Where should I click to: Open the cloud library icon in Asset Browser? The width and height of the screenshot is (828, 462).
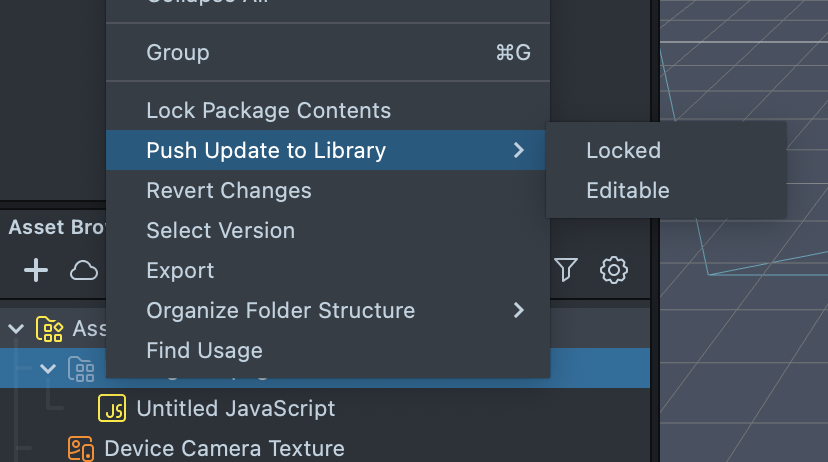pyautogui.click(x=84, y=270)
